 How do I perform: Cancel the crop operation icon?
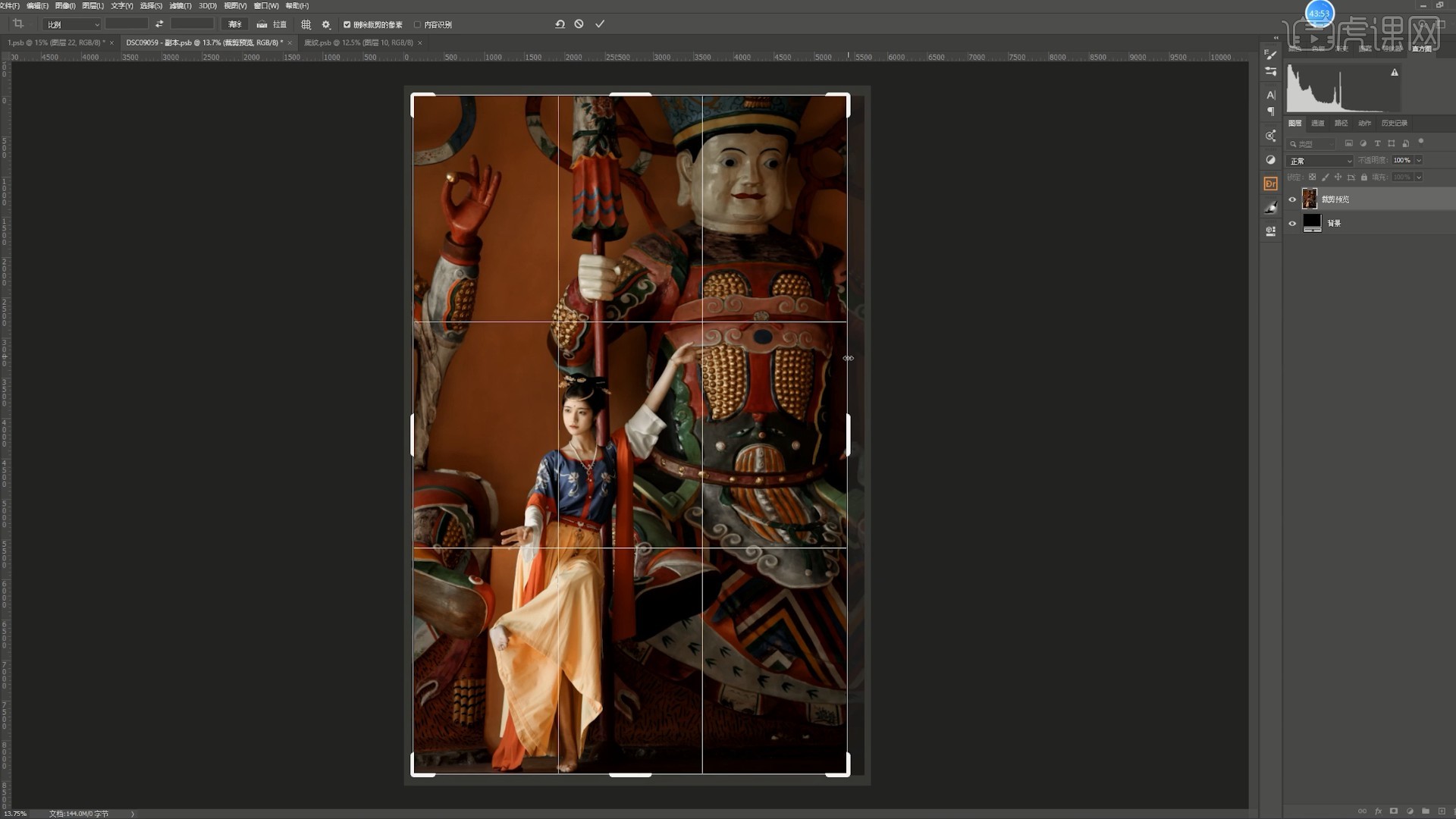(x=579, y=24)
